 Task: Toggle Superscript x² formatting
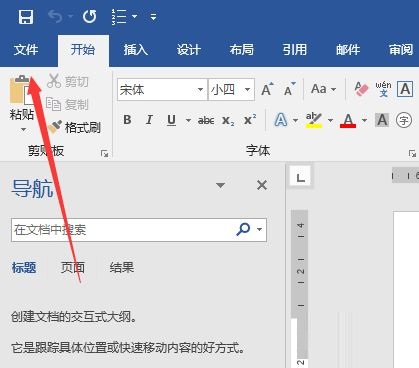pos(250,120)
